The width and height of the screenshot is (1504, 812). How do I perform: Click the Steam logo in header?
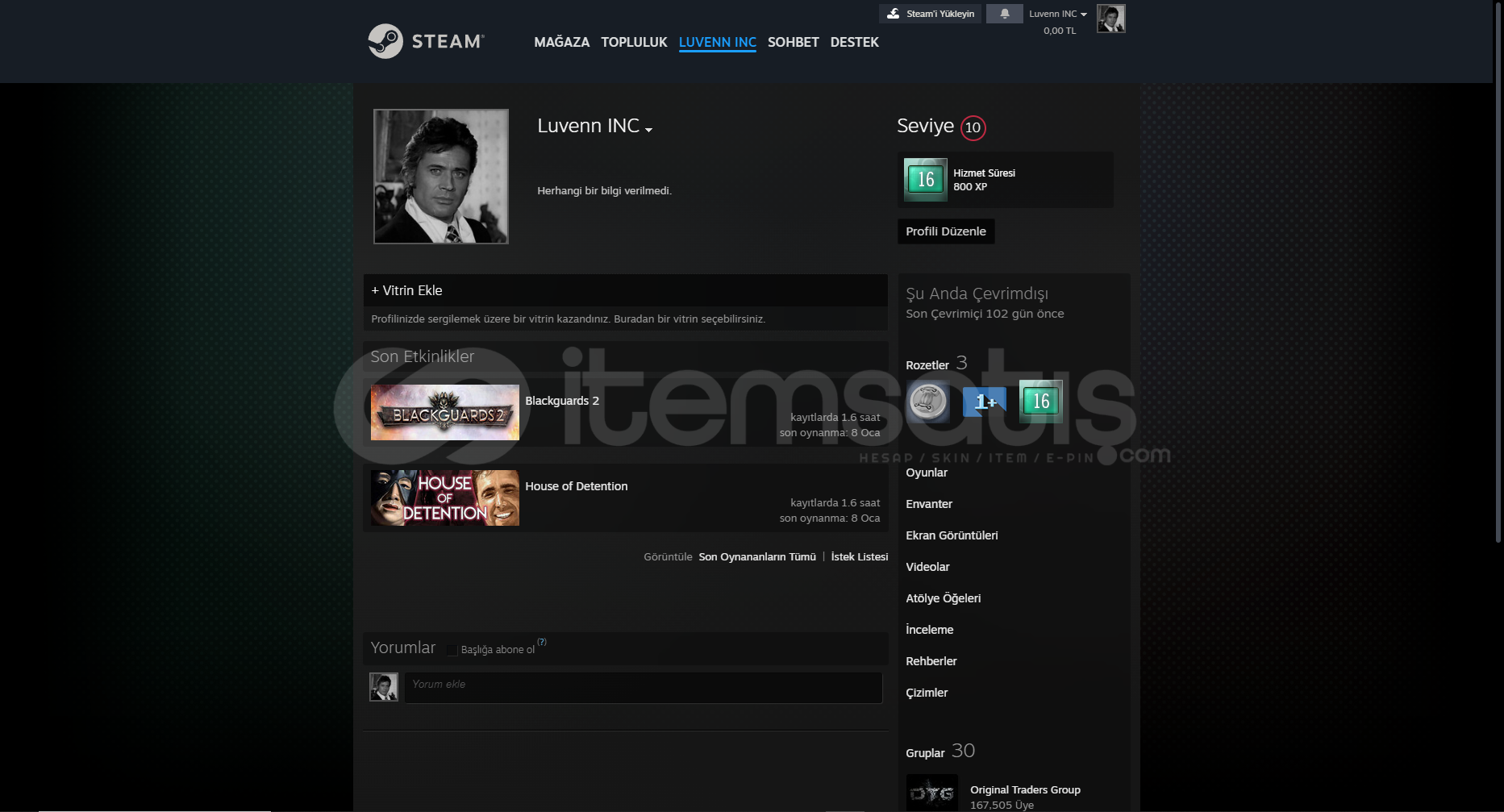coord(426,41)
